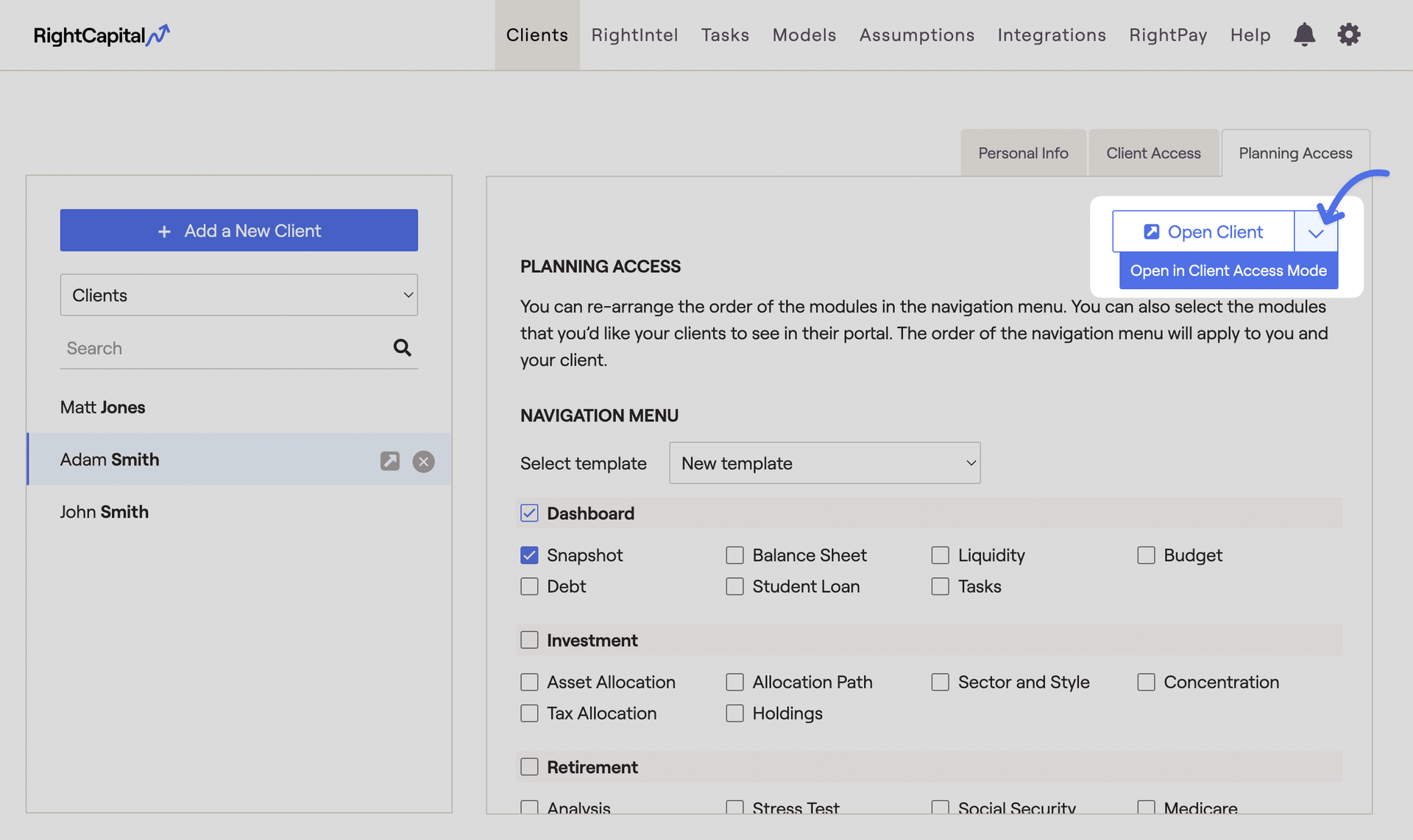Open Tasks in top navigation

725,35
